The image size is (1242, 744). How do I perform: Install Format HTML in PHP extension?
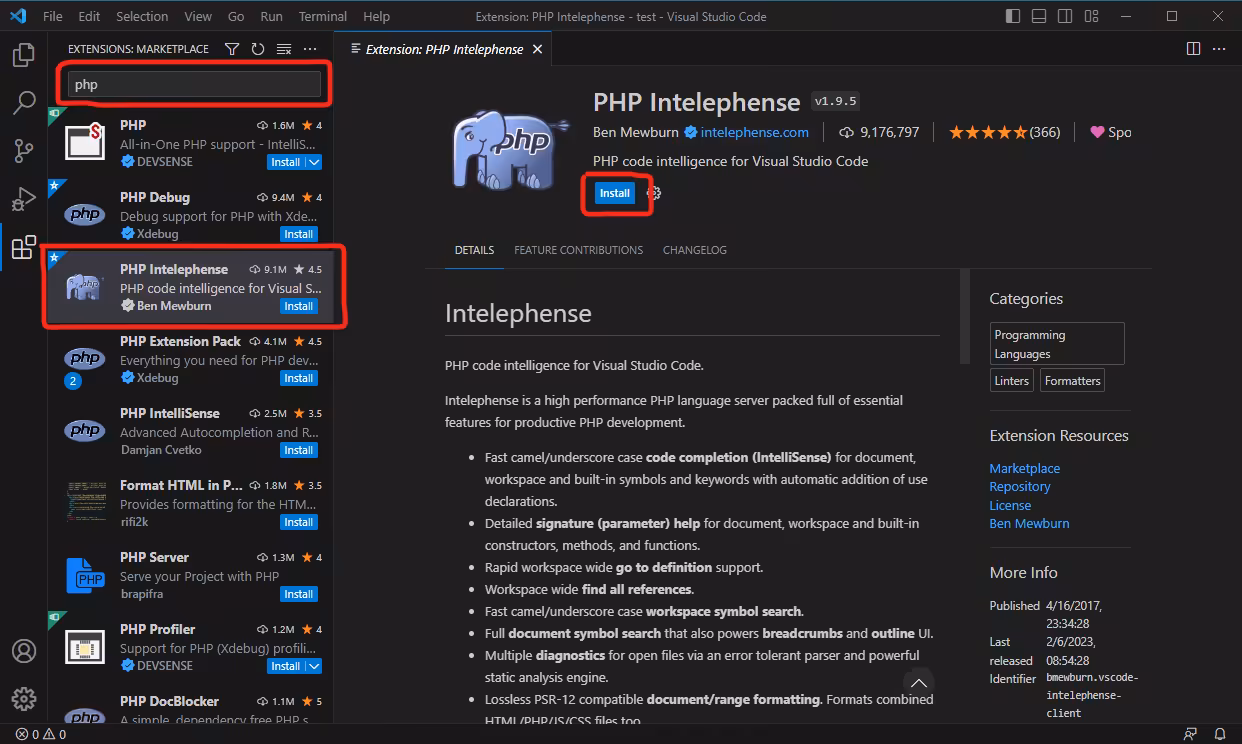(x=298, y=522)
